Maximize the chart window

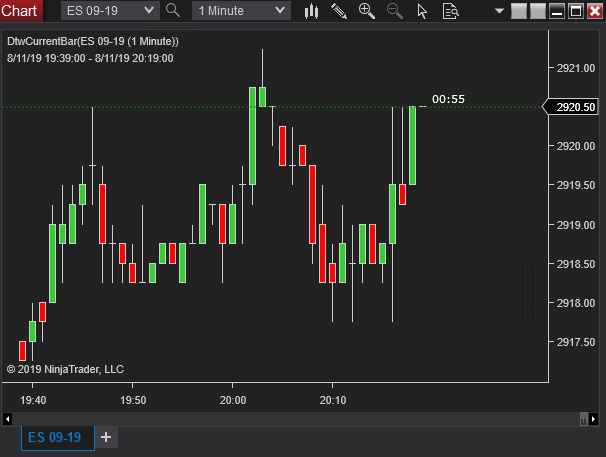[x=576, y=11]
